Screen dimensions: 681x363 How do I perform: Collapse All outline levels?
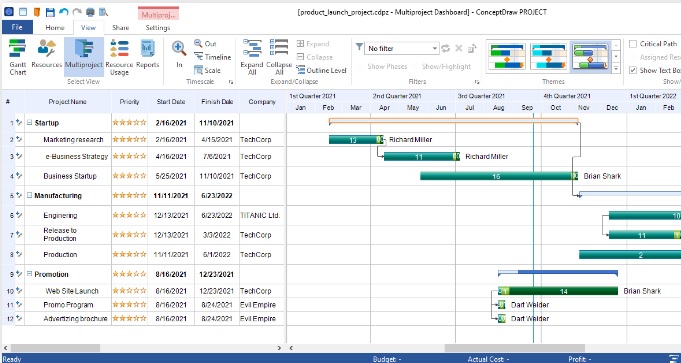click(279, 57)
